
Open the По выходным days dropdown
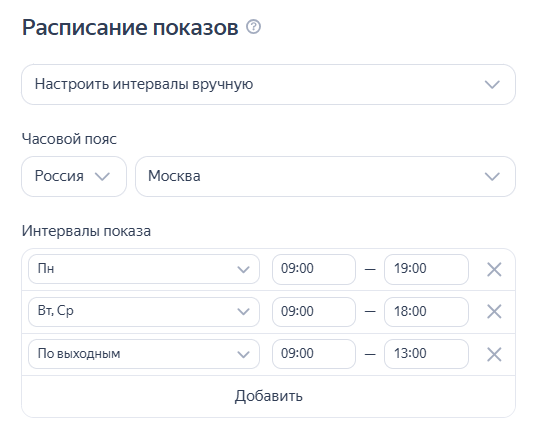tap(144, 354)
